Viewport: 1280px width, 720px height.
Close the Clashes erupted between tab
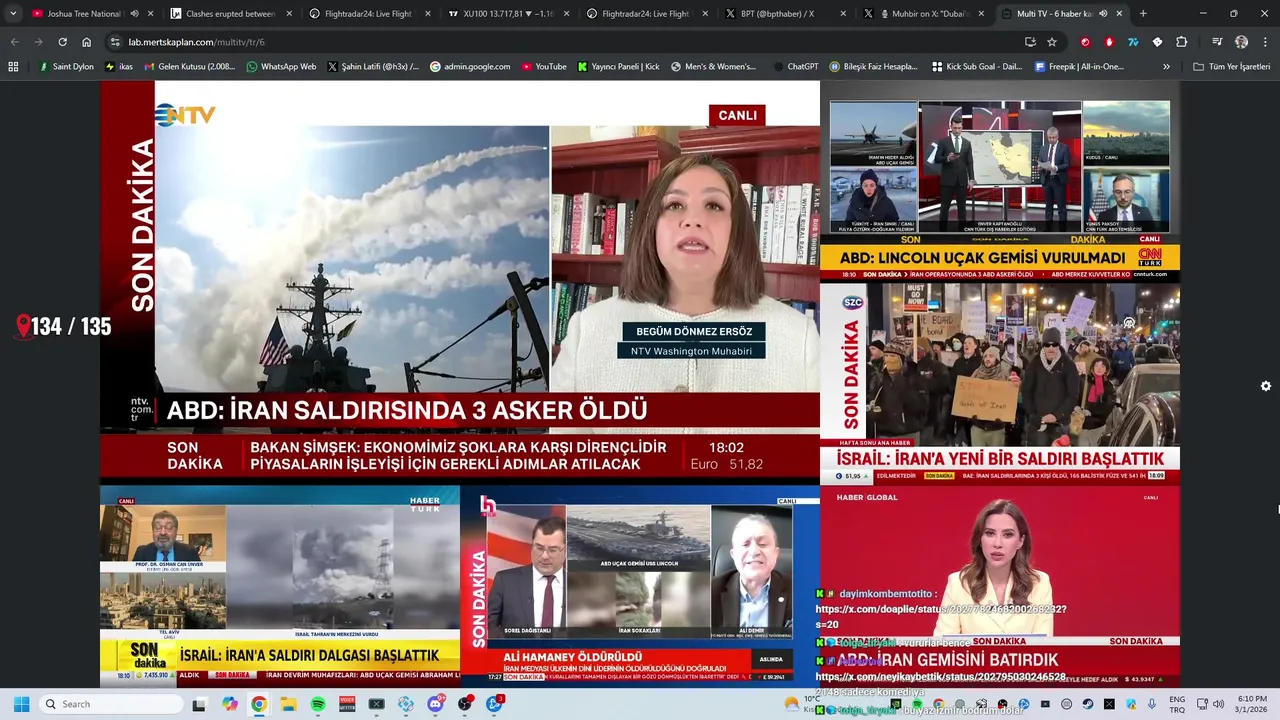[x=289, y=14]
